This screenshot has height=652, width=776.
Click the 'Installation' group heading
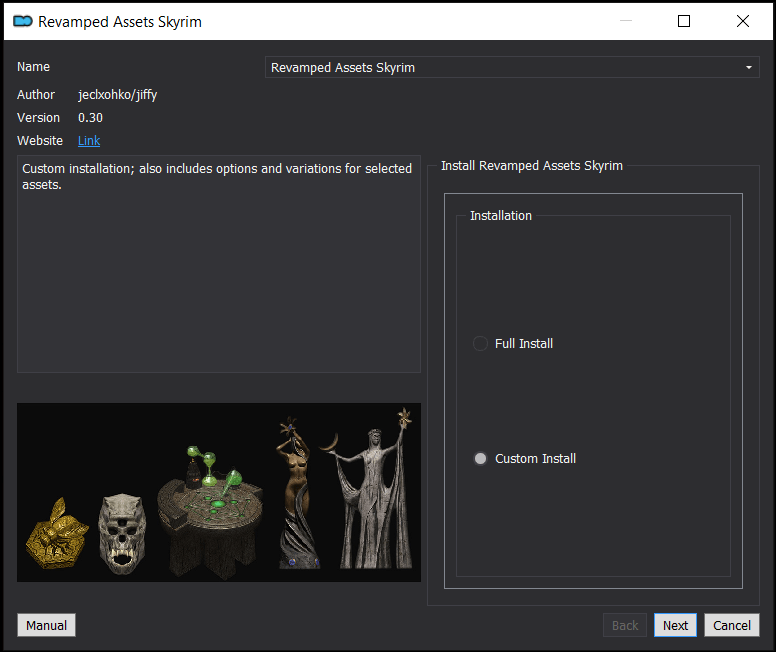501,216
